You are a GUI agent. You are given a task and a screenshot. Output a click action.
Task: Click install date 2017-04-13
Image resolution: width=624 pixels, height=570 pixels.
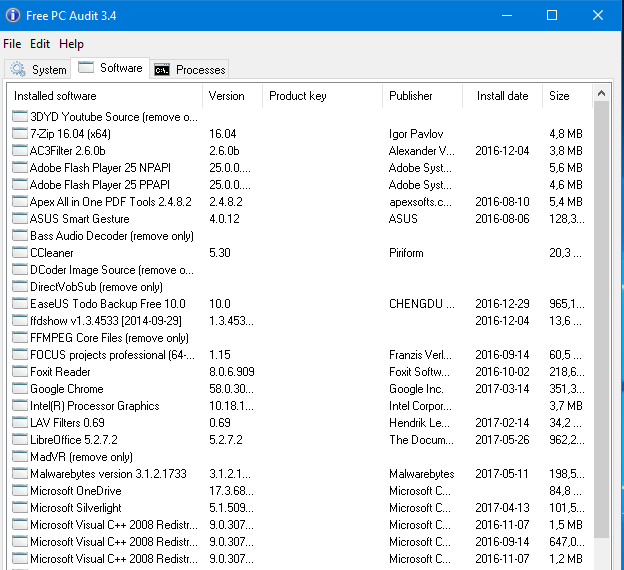point(502,508)
